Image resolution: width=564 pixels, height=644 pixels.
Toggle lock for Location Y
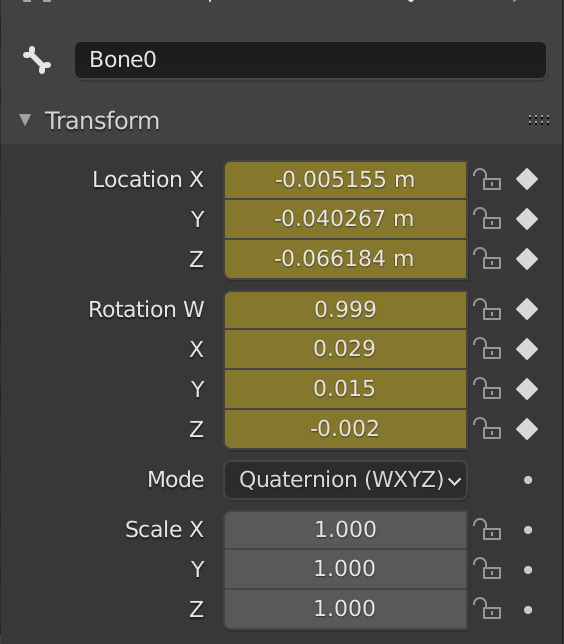point(487,218)
